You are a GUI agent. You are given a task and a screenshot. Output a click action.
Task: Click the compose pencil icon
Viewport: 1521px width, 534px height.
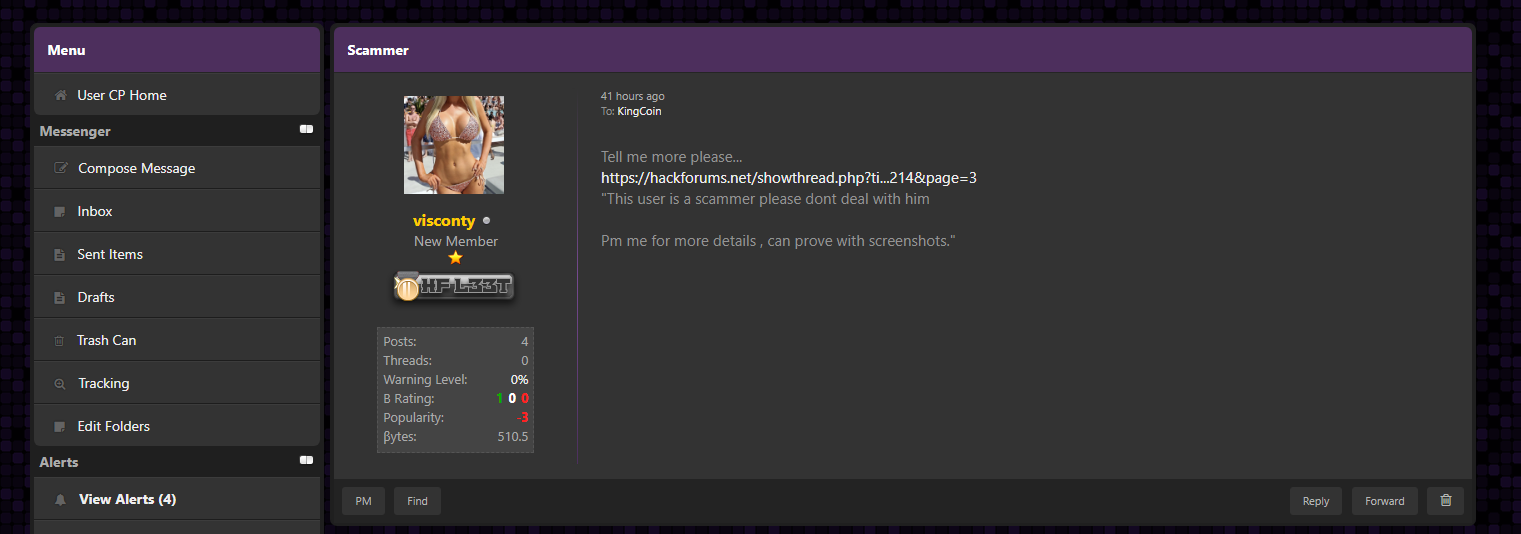click(61, 168)
